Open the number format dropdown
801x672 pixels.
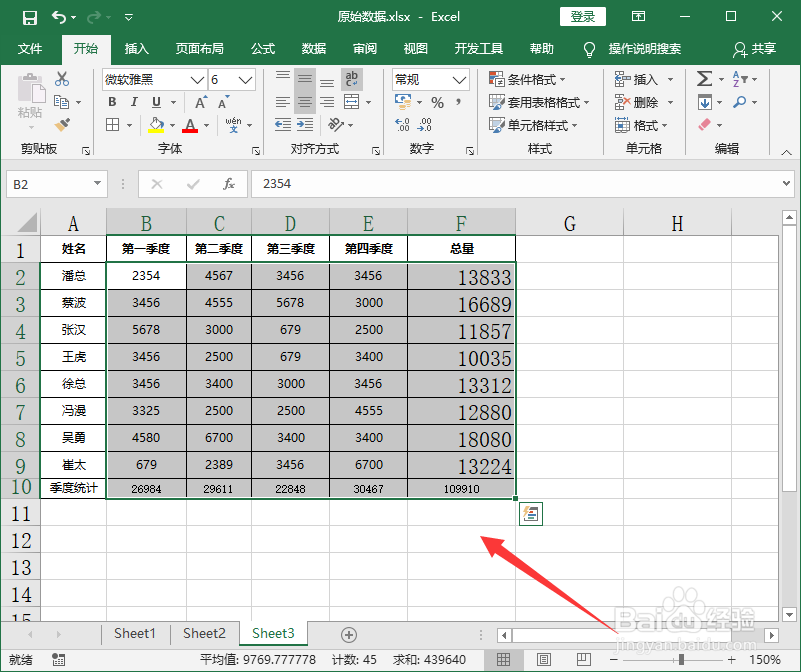point(459,80)
